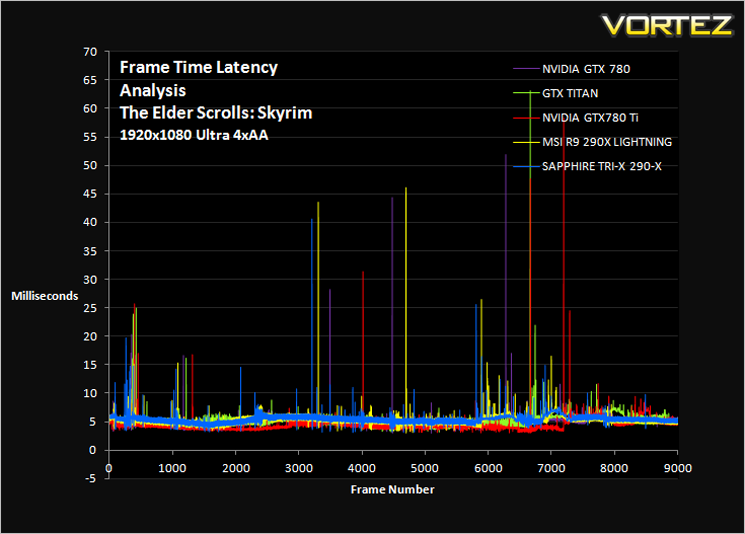Click the -5 y-axis tick label
The width and height of the screenshot is (745, 534).
pos(90,478)
